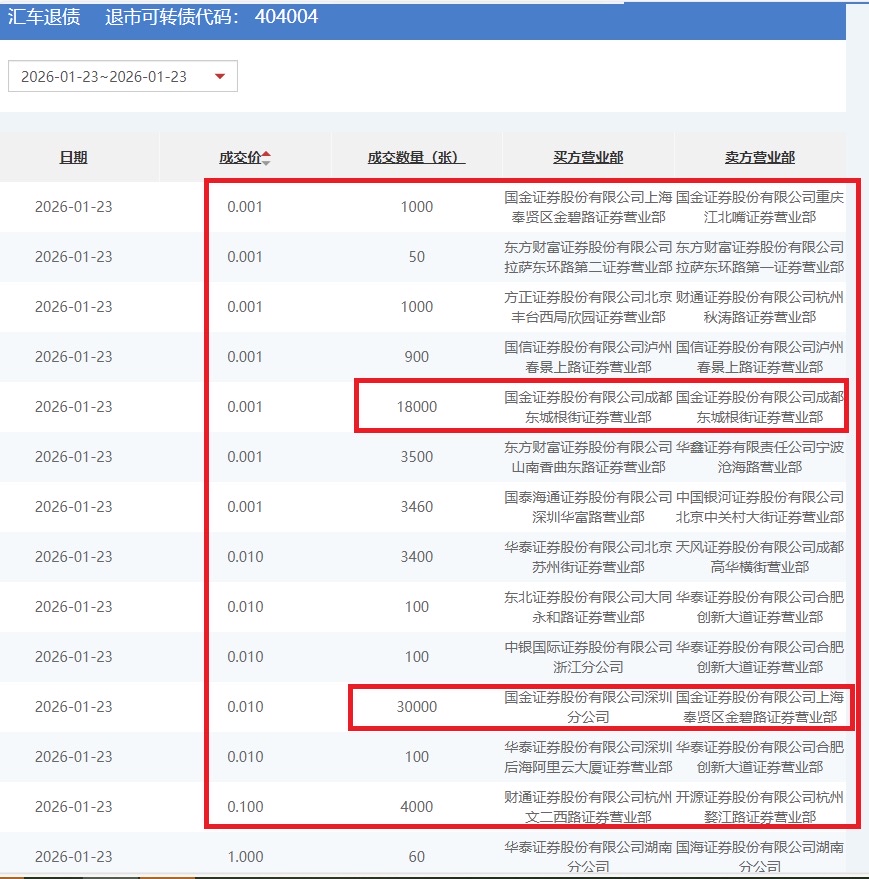The width and height of the screenshot is (869, 879).
Task: Select the quantity cell 3400
Action: point(417,556)
